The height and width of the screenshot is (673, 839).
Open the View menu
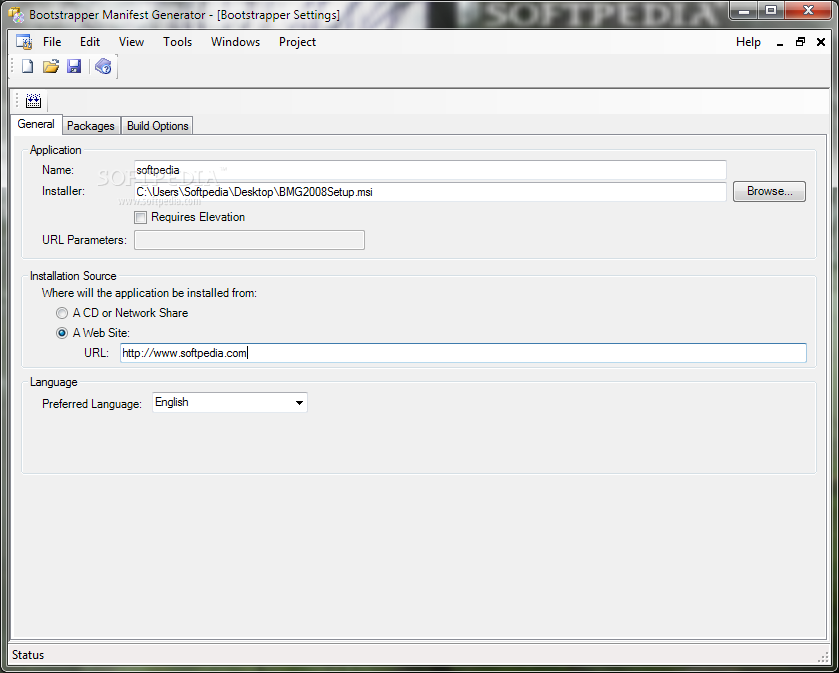tap(131, 42)
